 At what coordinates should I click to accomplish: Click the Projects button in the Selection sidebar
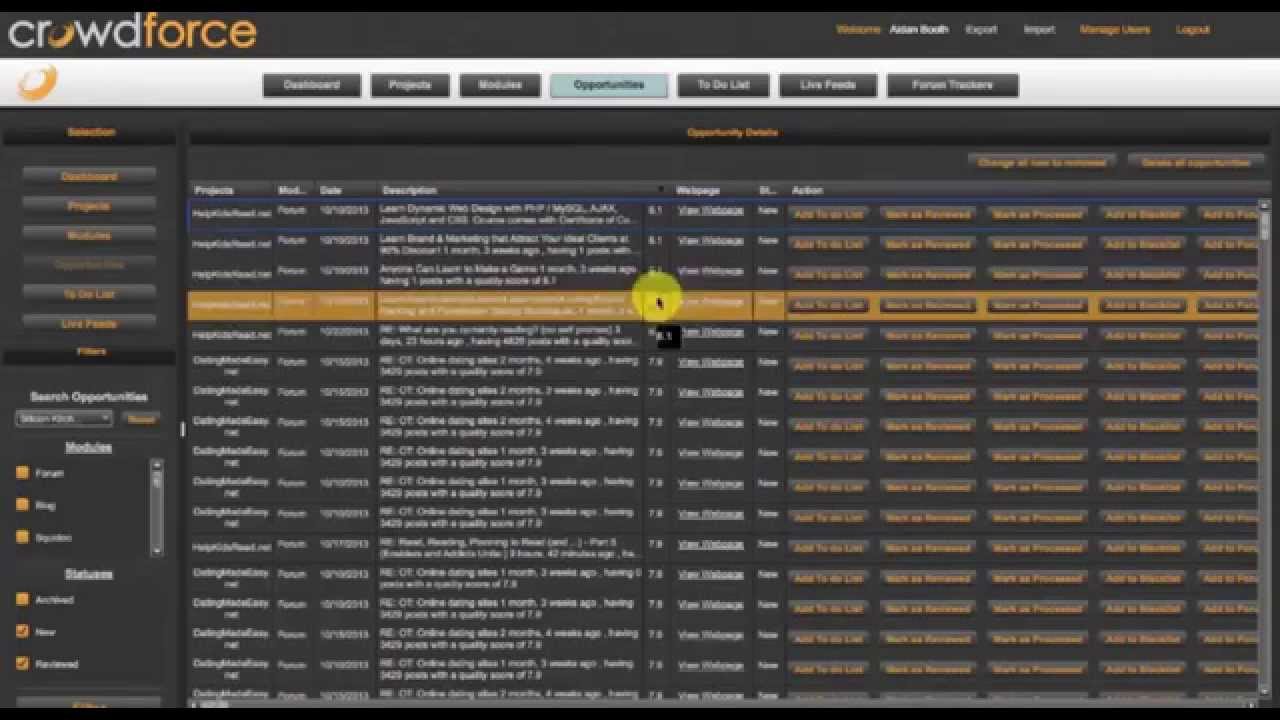click(89, 206)
